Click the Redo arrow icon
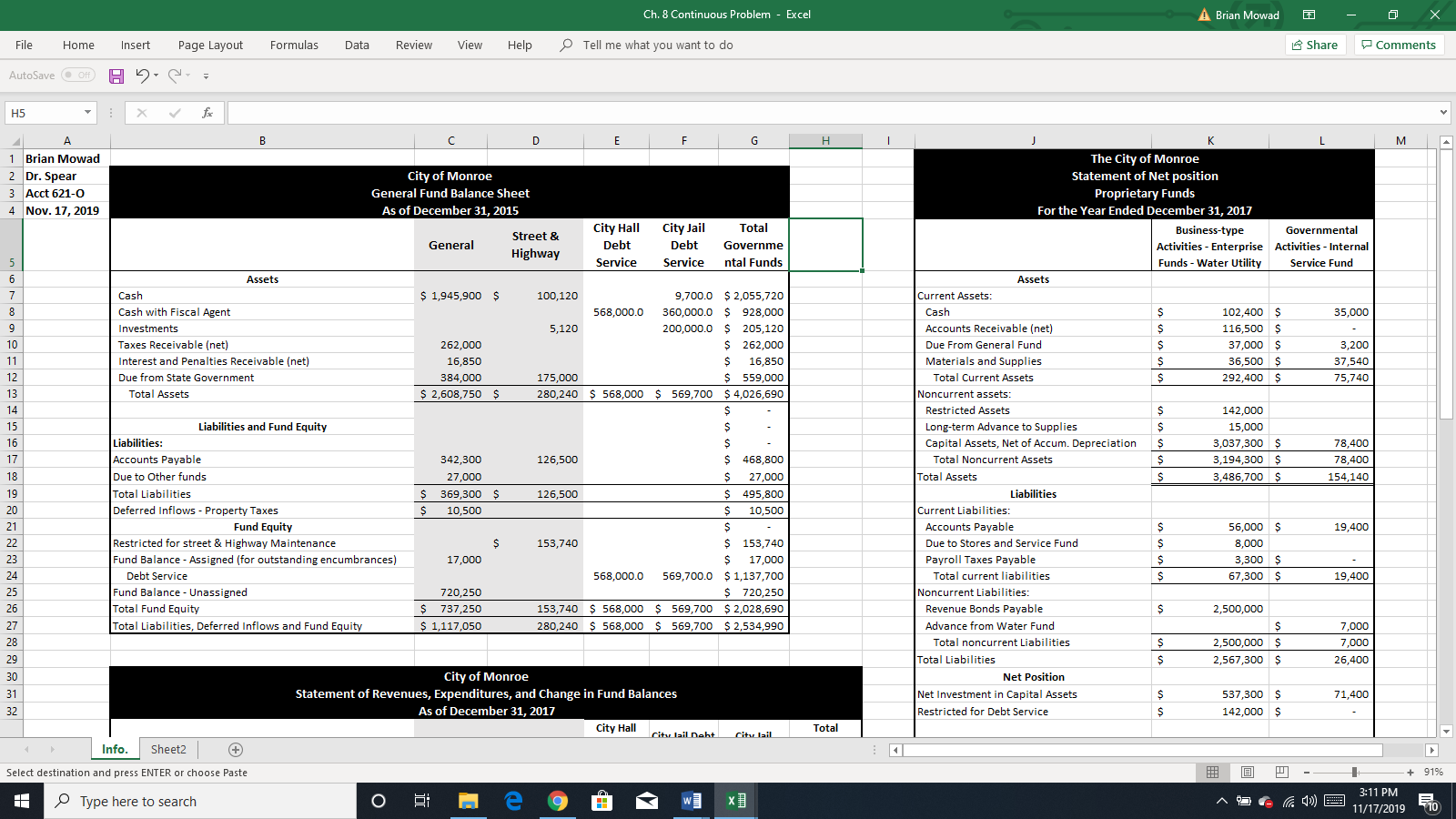This screenshot has width=1456, height=819. pos(175,76)
